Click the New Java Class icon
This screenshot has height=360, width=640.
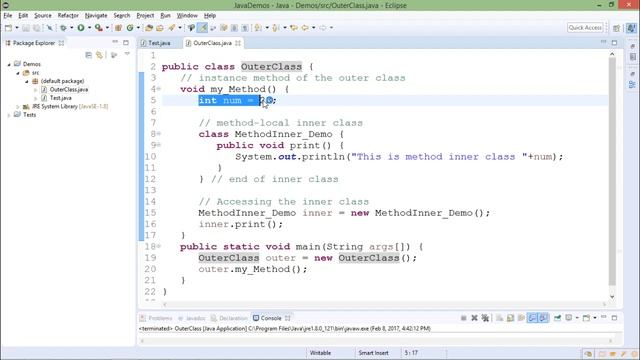[x=130, y=28]
